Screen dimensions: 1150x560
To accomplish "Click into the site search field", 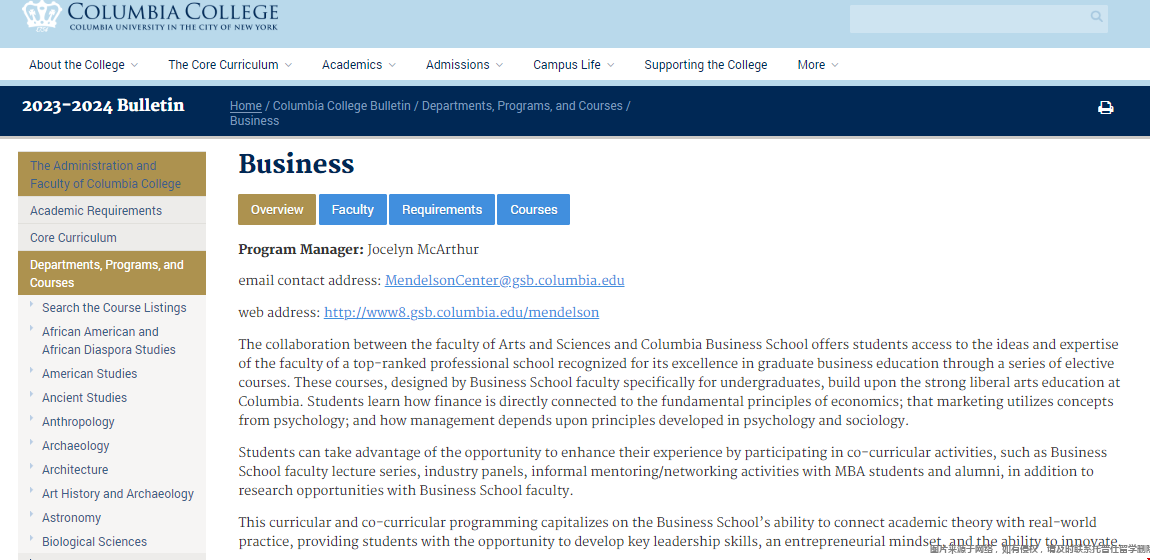I will coord(968,18).
